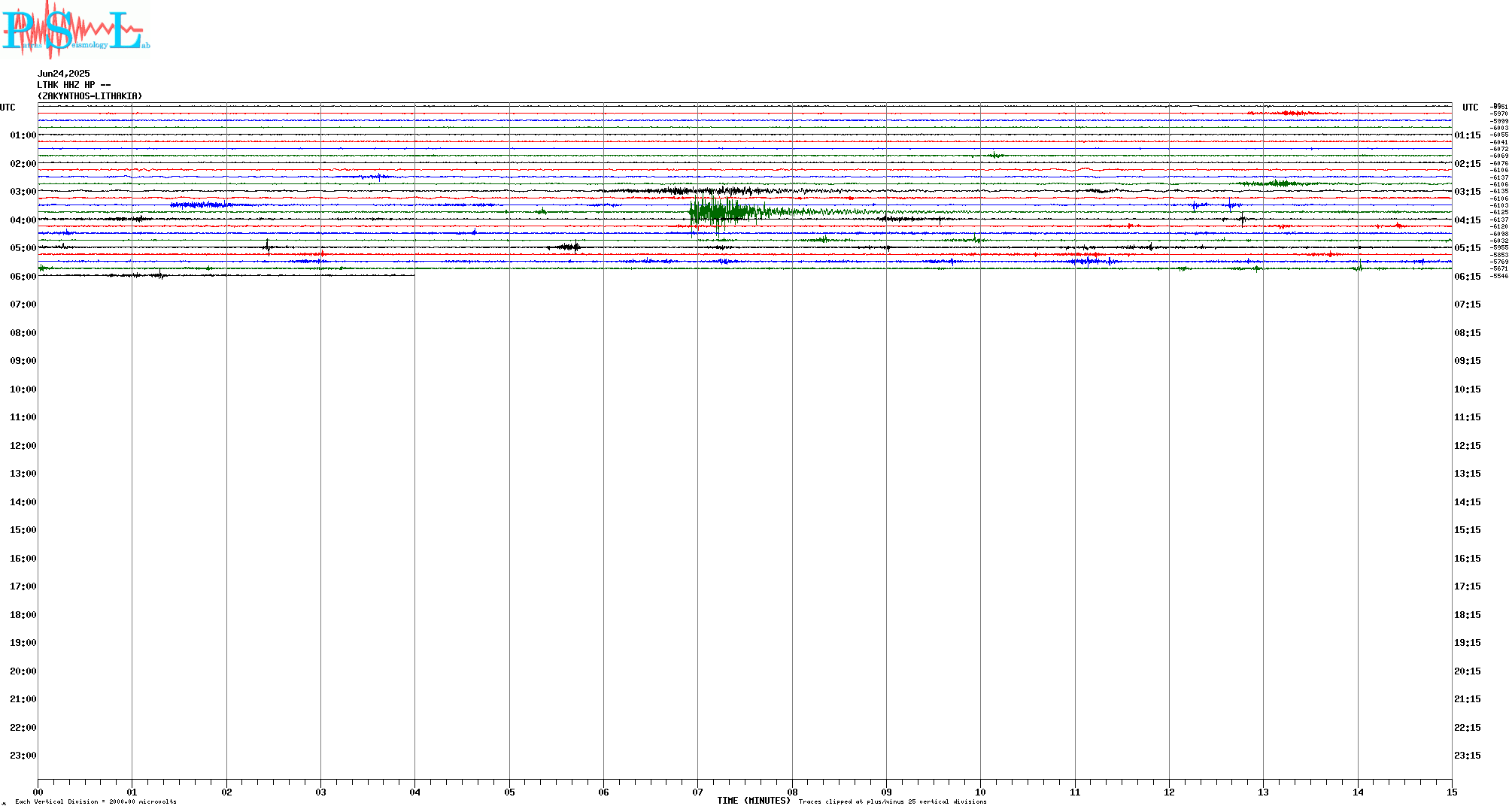Click the 07 minute label on bottom axis
Viewport: 1512px width, 812px height.
click(x=698, y=792)
